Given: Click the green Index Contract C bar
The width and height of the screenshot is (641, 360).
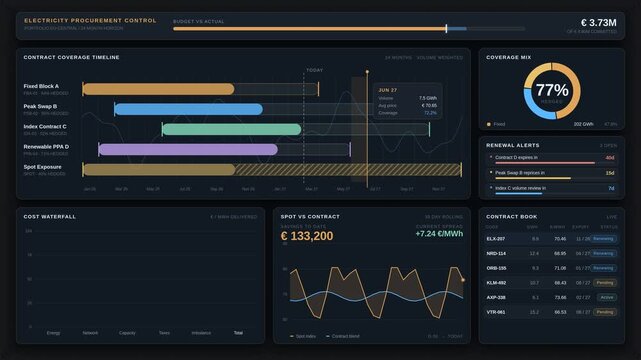Looking at the screenshot, I should 232,130.
